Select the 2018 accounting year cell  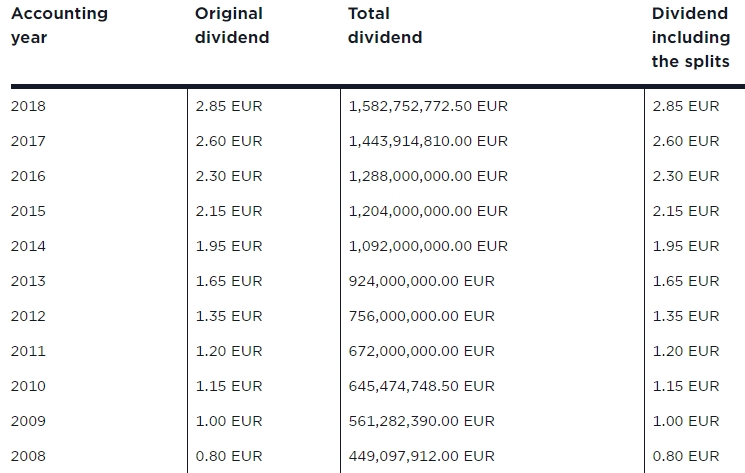(28, 106)
